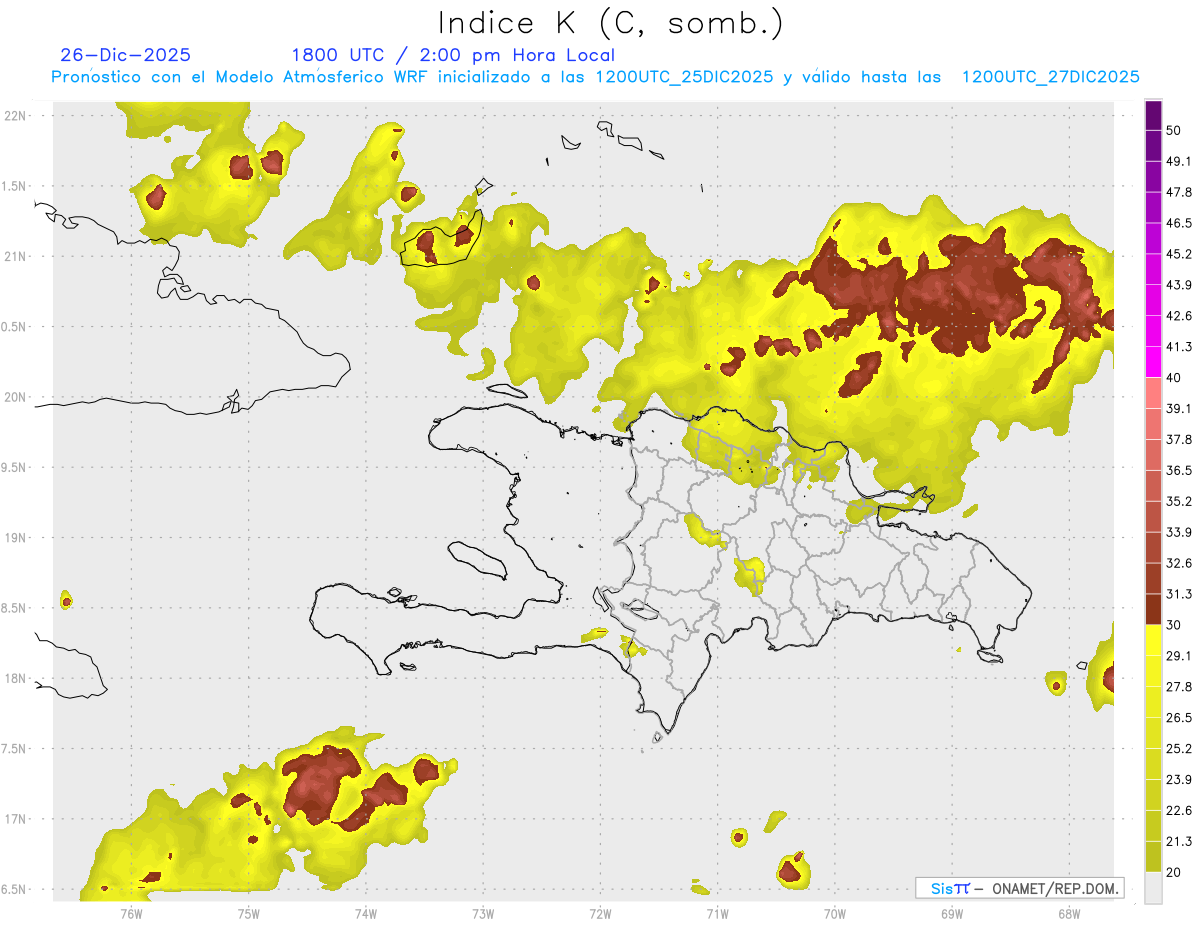Screen dimensions: 1200x927
Task: Click the 71W longitude axis label
Action: point(717,913)
